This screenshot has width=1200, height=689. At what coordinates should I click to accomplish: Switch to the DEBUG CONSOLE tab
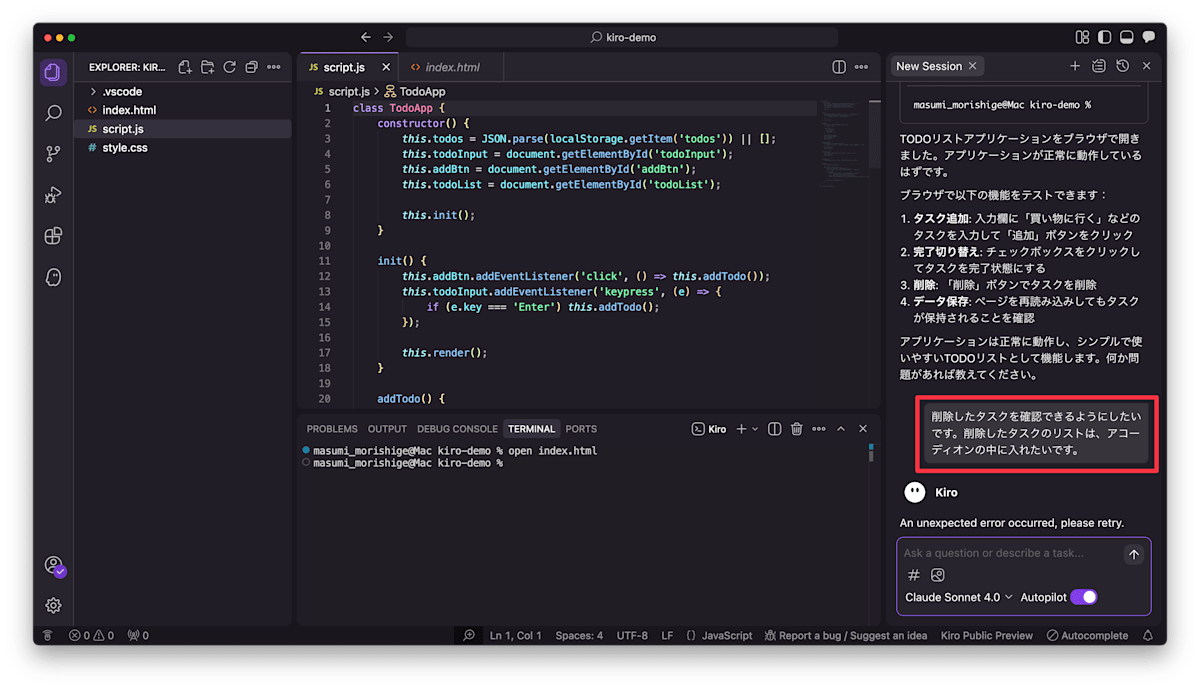(457, 429)
